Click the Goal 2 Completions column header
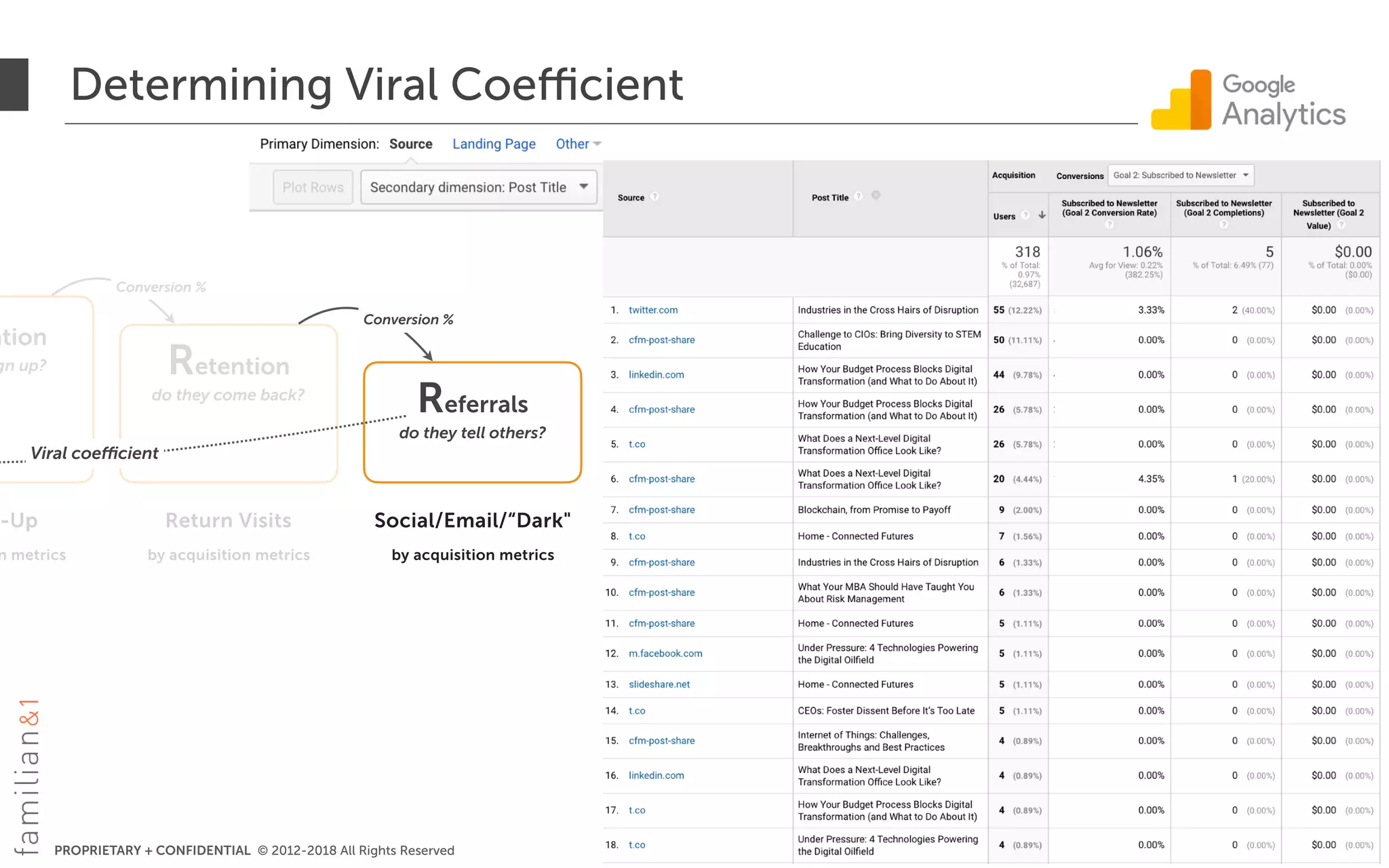1389x868 pixels. point(1224,208)
